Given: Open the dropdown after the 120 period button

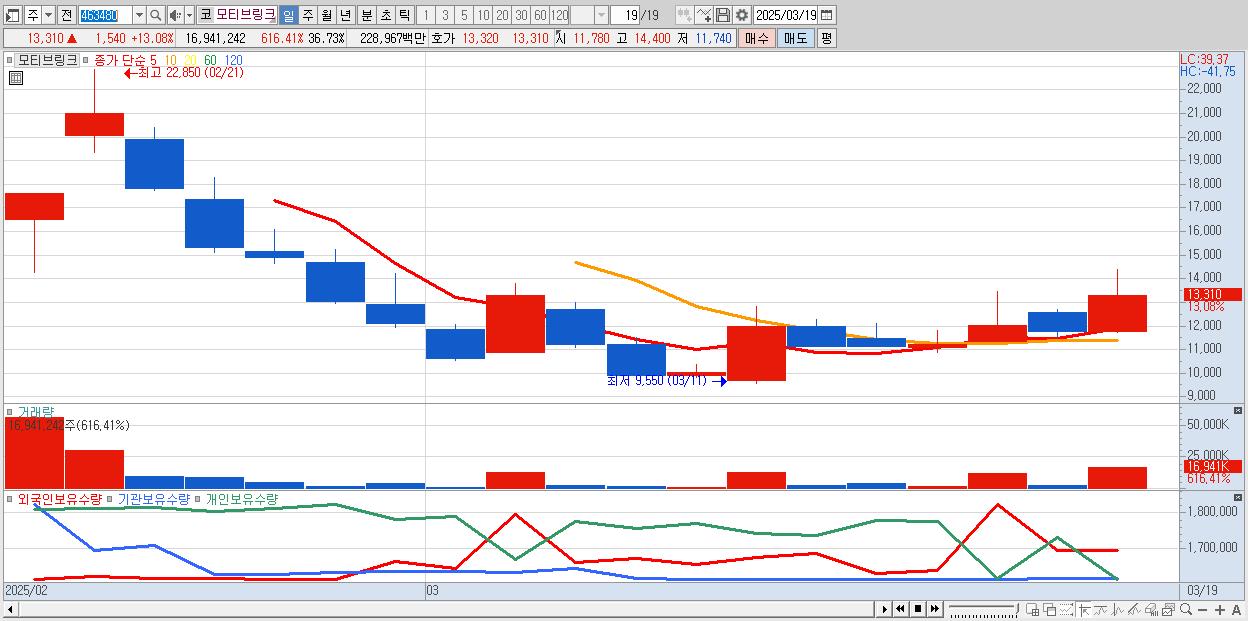Looking at the screenshot, I should [x=601, y=15].
